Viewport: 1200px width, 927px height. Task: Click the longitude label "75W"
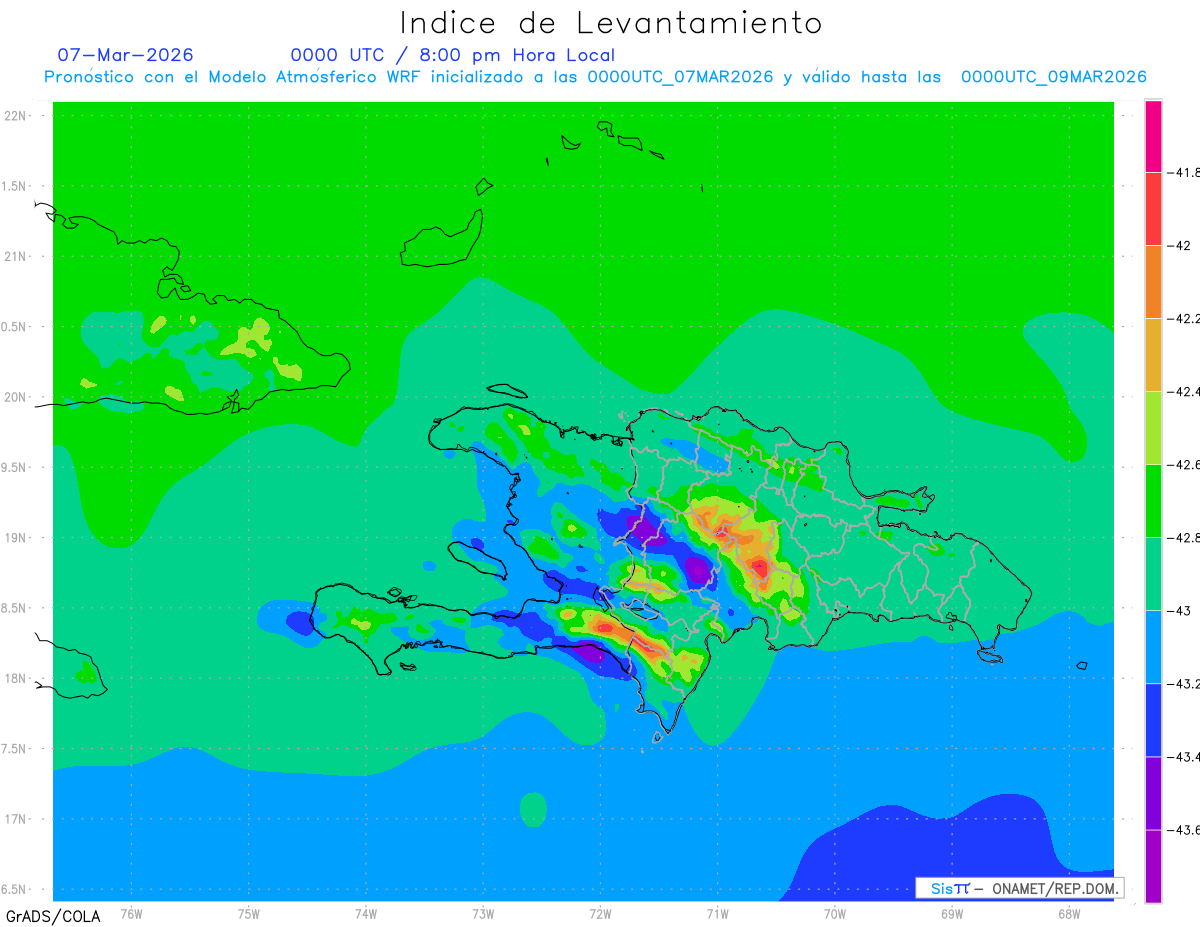(249, 914)
